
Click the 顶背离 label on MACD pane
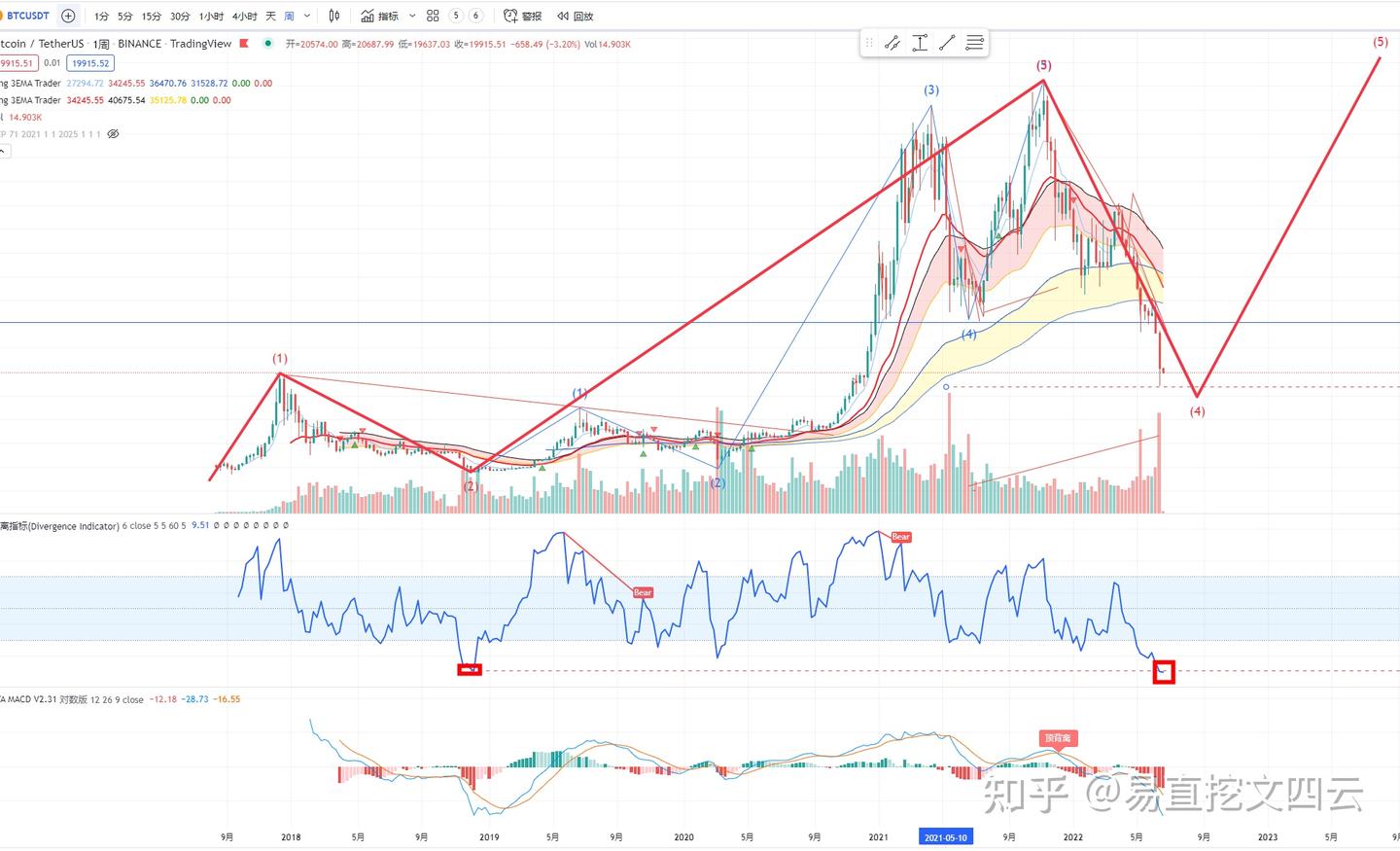coord(1057,738)
